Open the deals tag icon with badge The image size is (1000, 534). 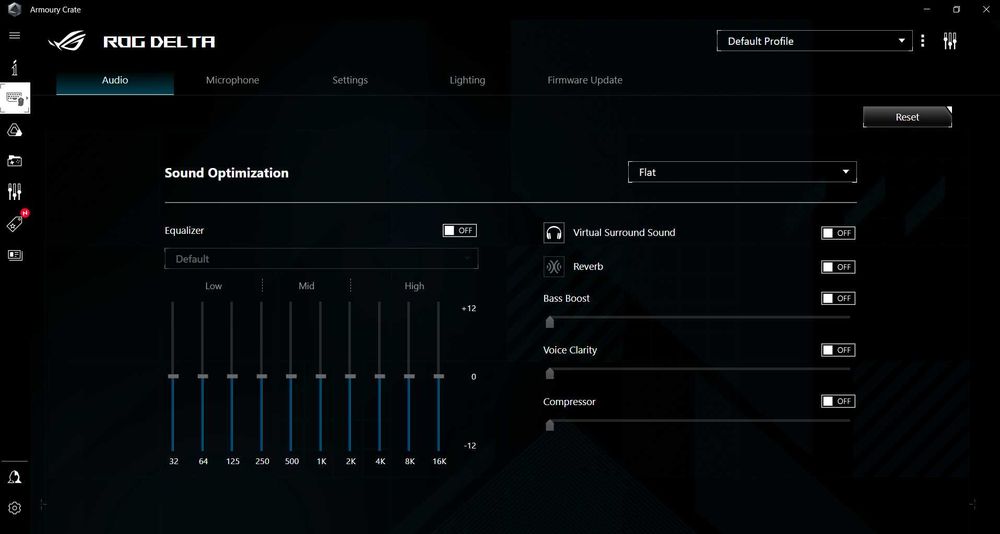coord(15,223)
